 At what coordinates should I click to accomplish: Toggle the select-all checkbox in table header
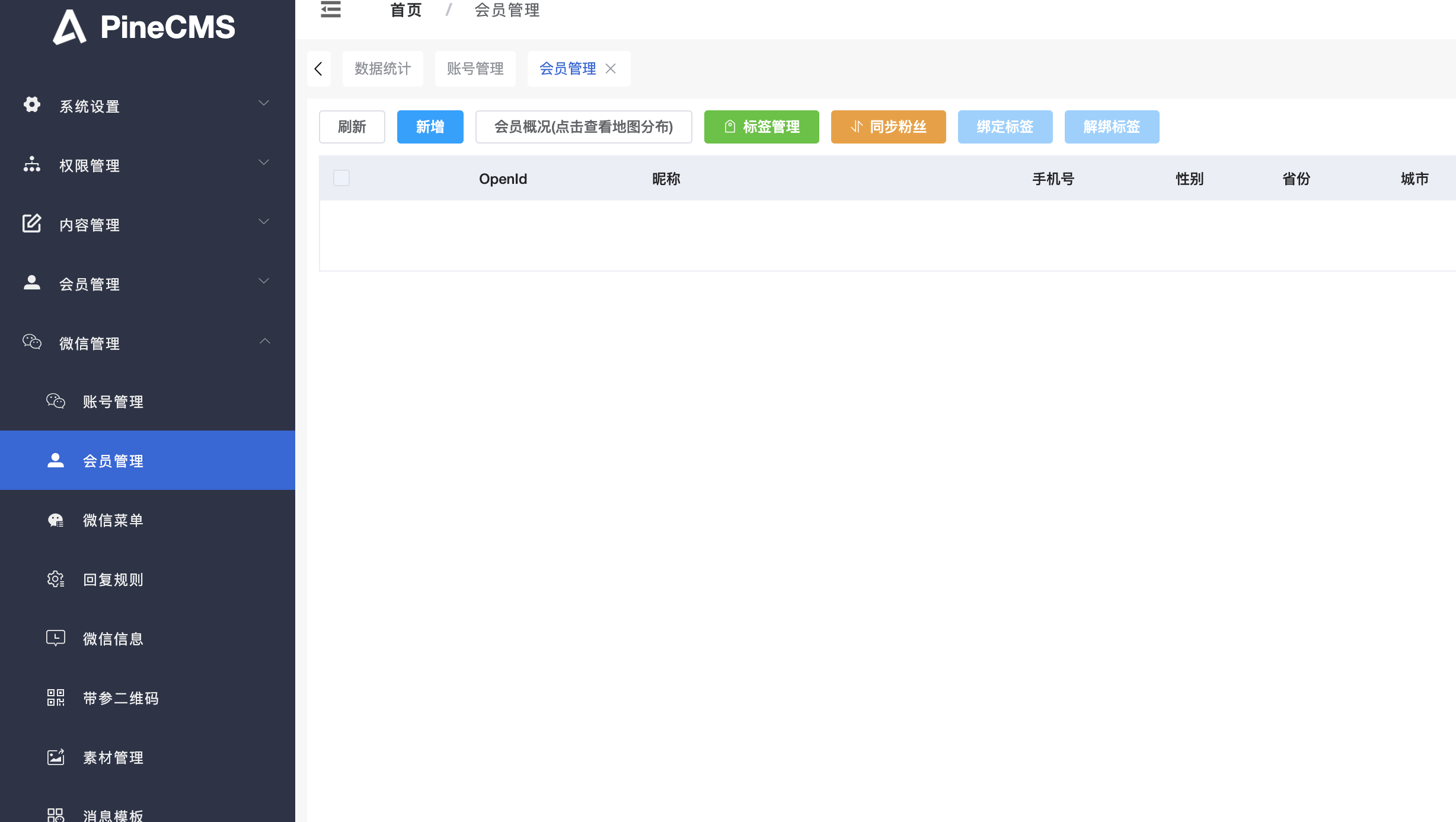tap(341, 178)
